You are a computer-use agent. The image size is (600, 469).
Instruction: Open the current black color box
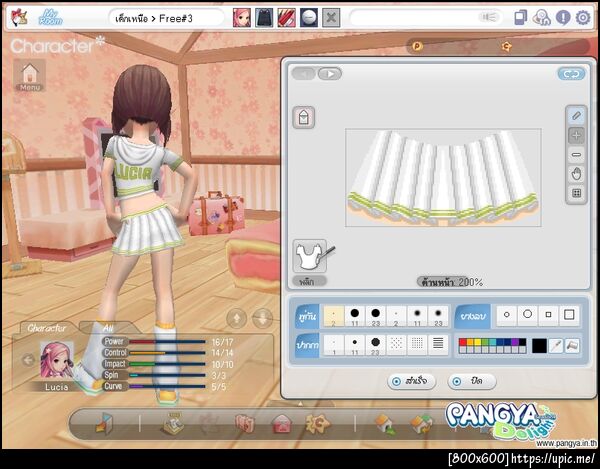539,346
